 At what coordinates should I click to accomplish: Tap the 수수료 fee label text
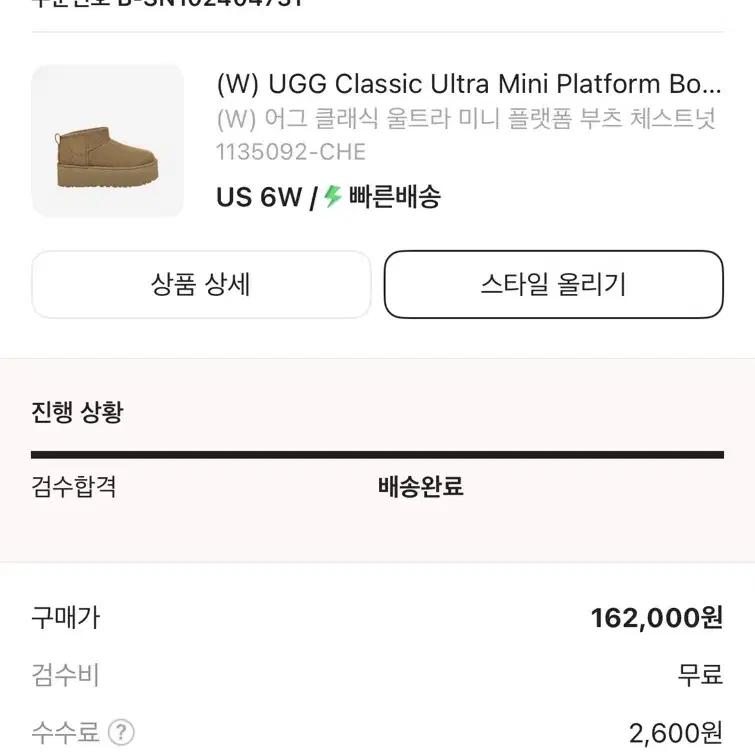click(x=65, y=733)
